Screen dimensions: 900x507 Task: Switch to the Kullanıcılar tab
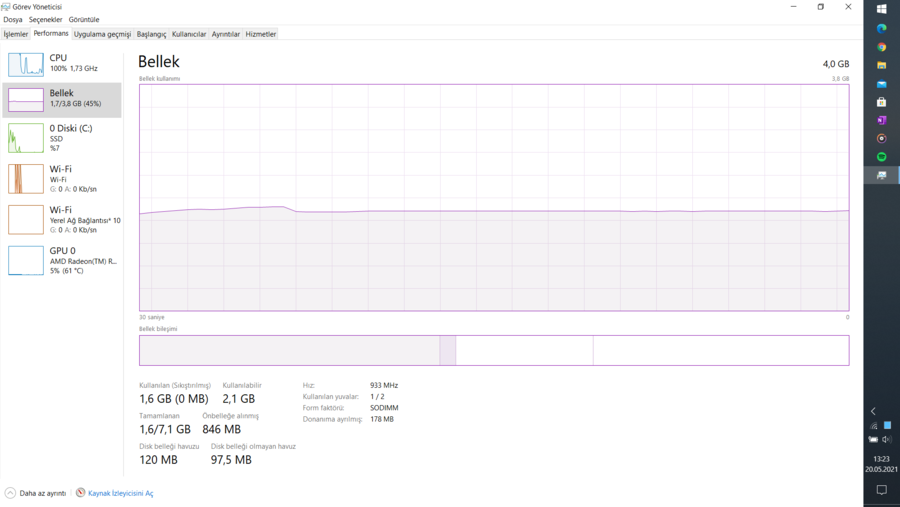(x=189, y=34)
